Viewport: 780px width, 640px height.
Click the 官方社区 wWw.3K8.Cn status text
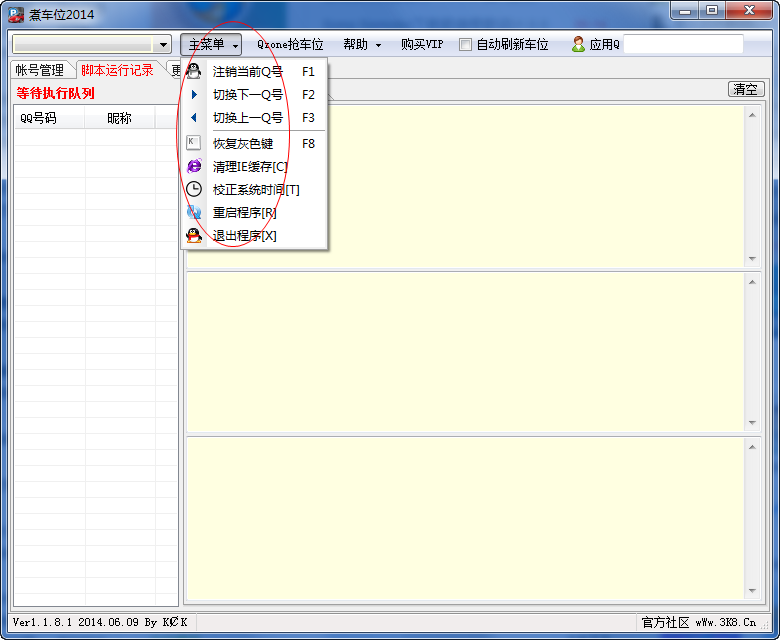tap(698, 622)
